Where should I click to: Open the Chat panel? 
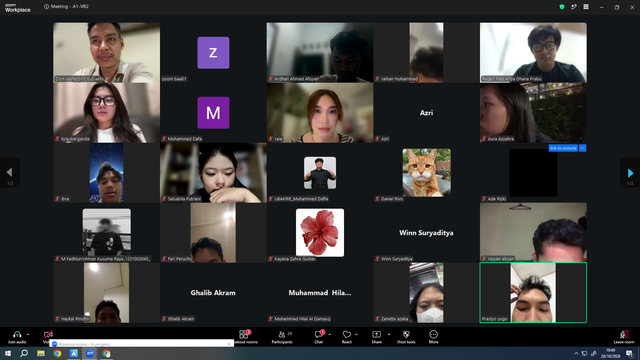[318, 337]
